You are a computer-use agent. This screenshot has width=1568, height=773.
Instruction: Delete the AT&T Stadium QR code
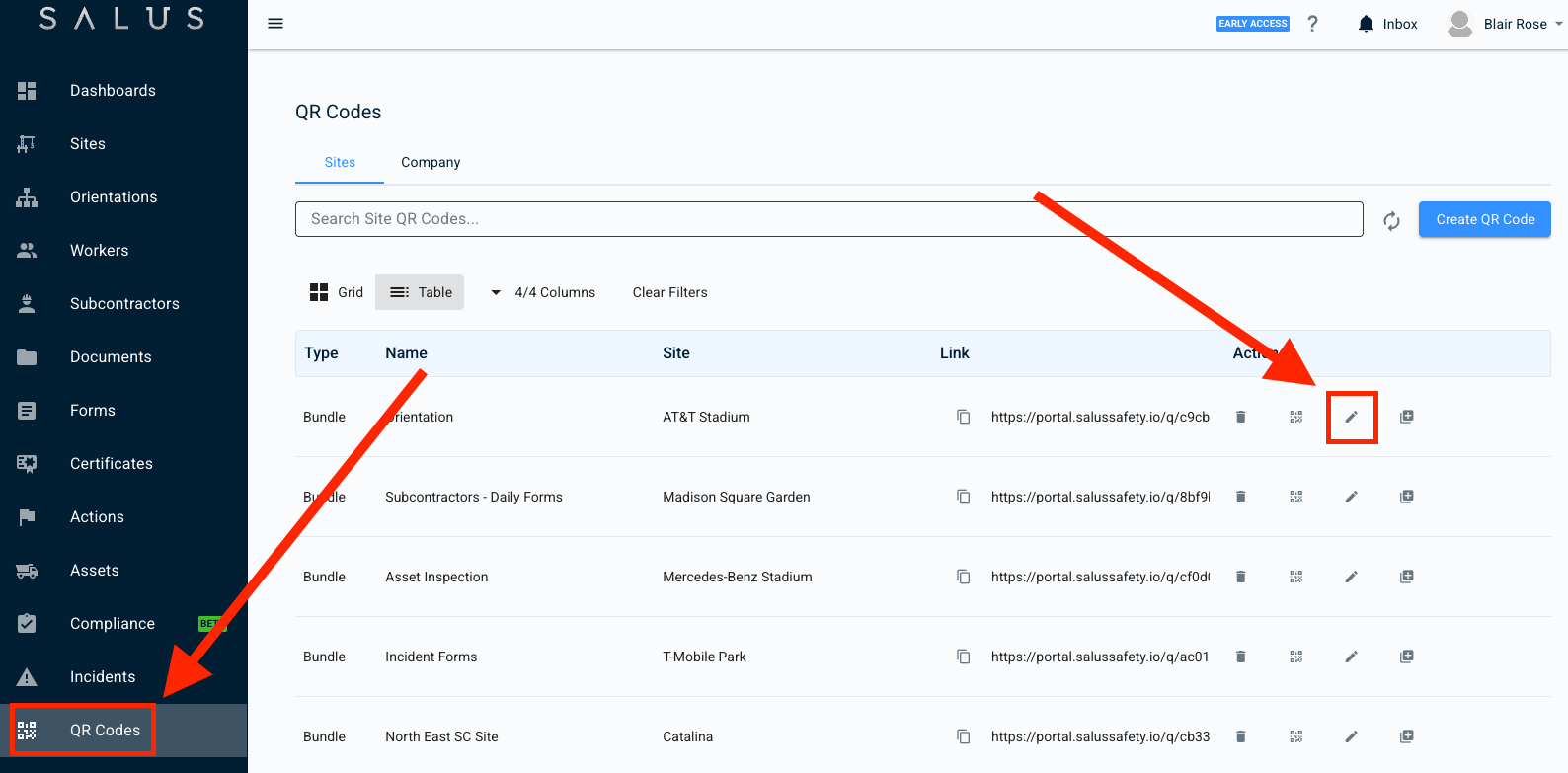point(1241,417)
